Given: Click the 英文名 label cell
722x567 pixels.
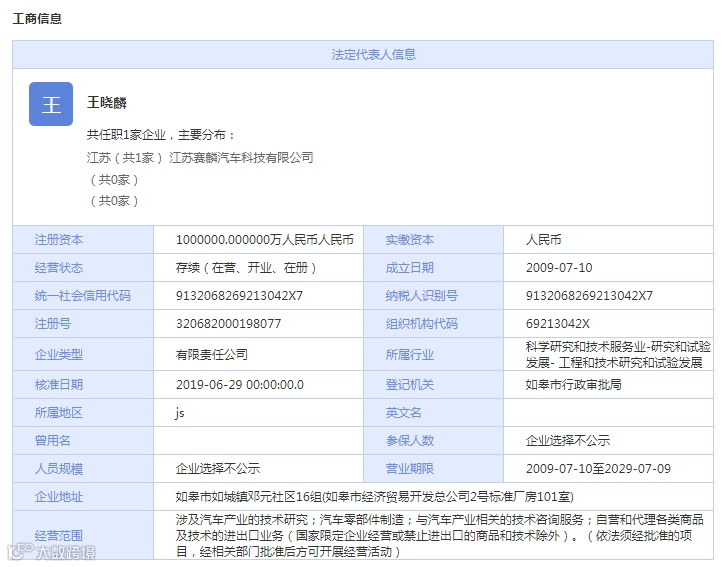Looking at the screenshot, I should 433,413.
